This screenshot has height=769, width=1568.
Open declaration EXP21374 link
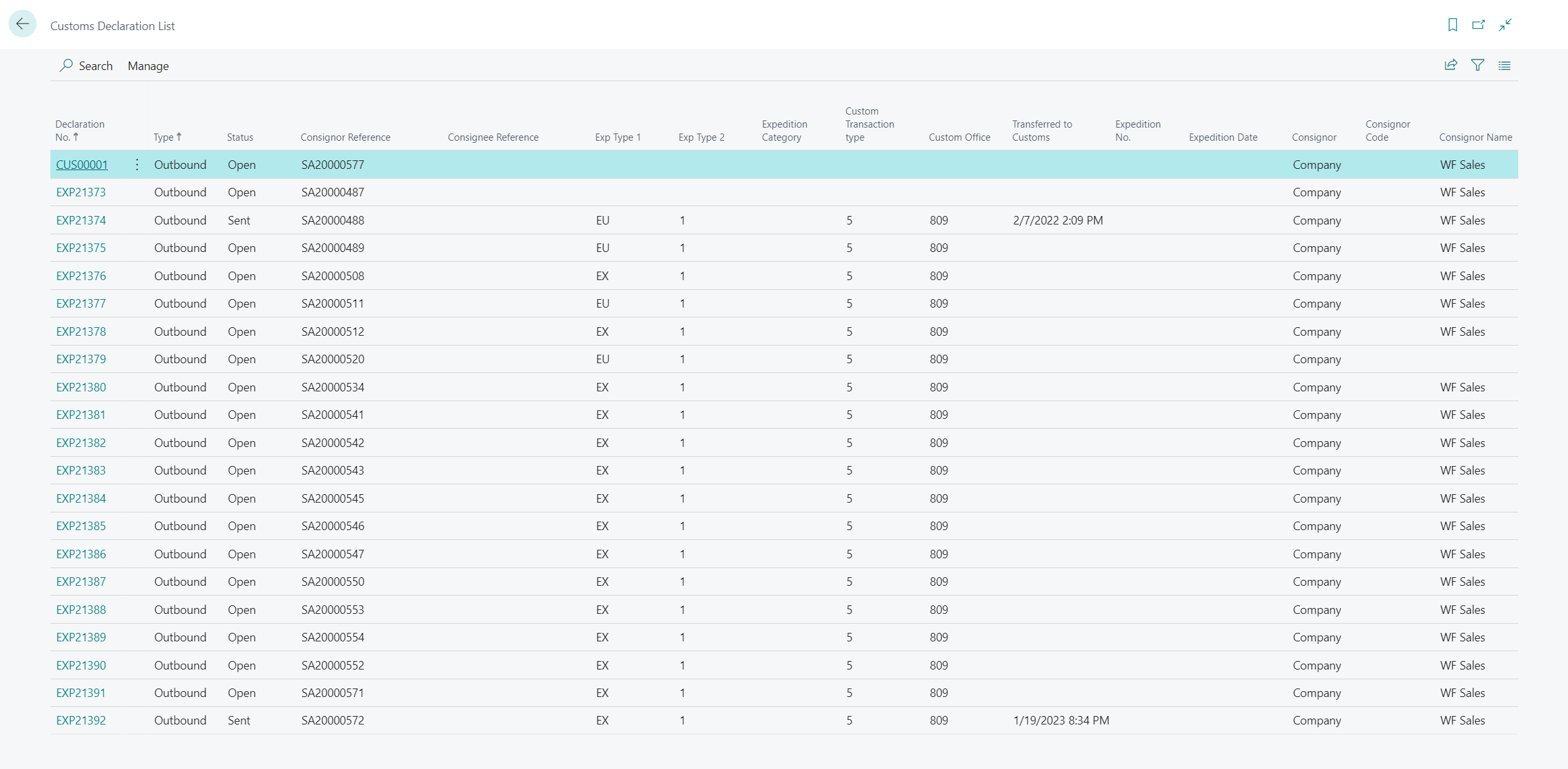point(80,221)
